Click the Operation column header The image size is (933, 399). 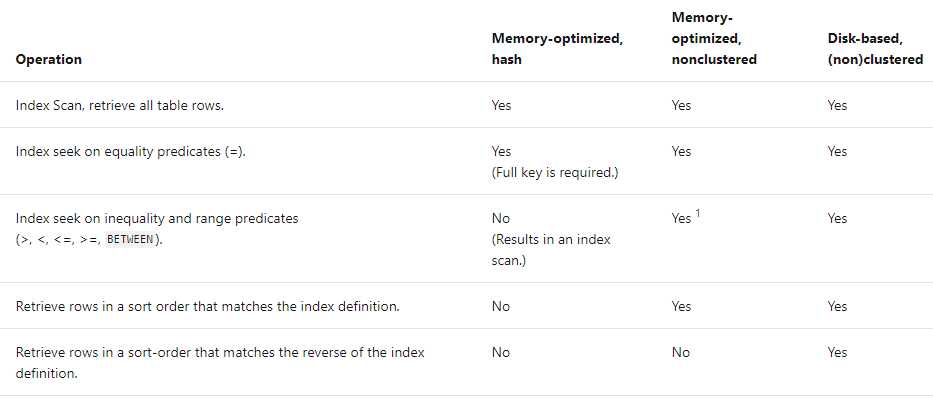pyautogui.click(x=49, y=59)
